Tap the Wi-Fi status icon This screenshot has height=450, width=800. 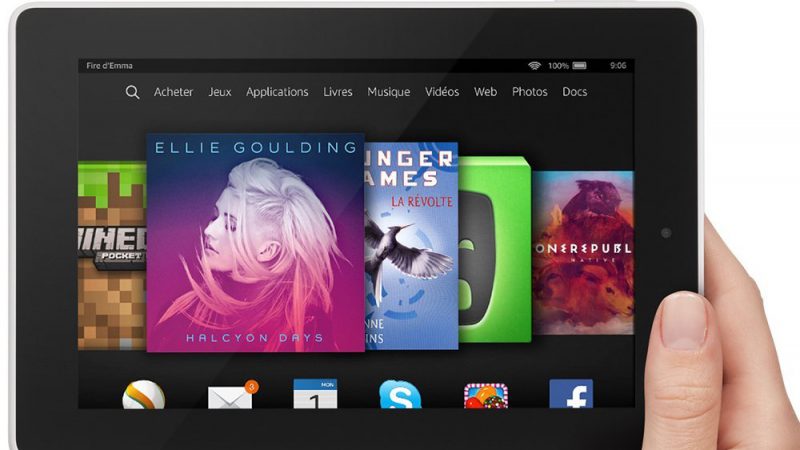point(535,66)
